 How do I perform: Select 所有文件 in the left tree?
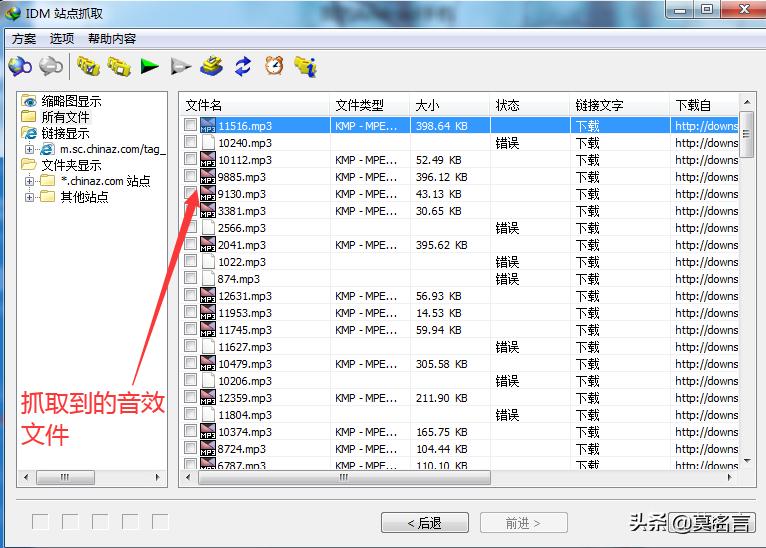65,117
